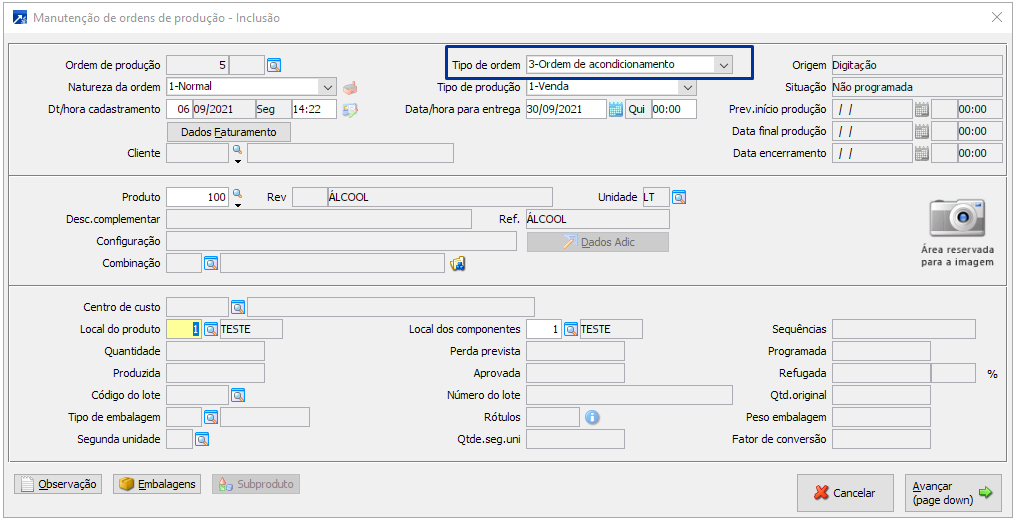1016x520 pixels.
Task: Open the calendar picker for Data/hora para entrega
Action: click(616, 109)
